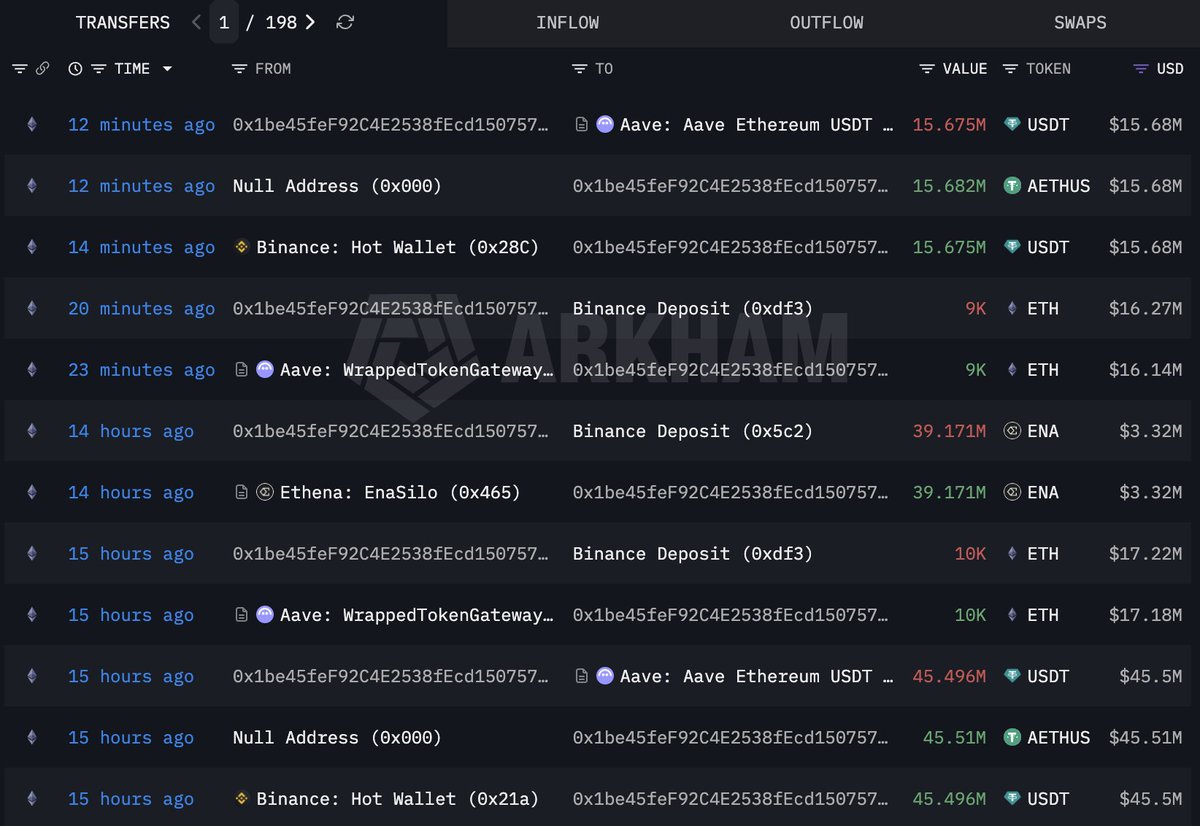This screenshot has width=1200, height=826.
Task: Open the 14 minutes ago transaction link
Action: [x=141, y=247]
